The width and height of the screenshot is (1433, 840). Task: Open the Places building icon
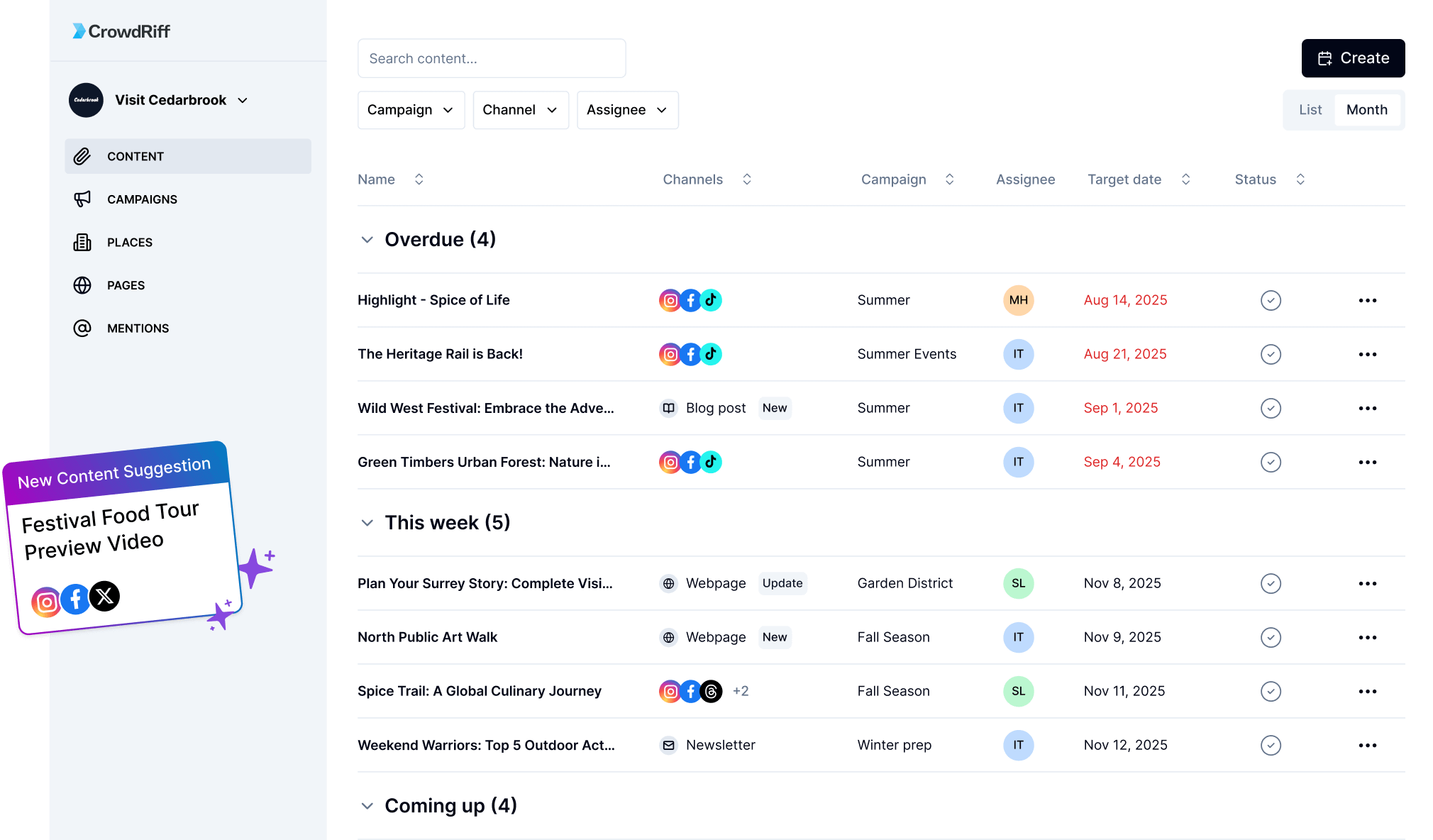coord(82,243)
